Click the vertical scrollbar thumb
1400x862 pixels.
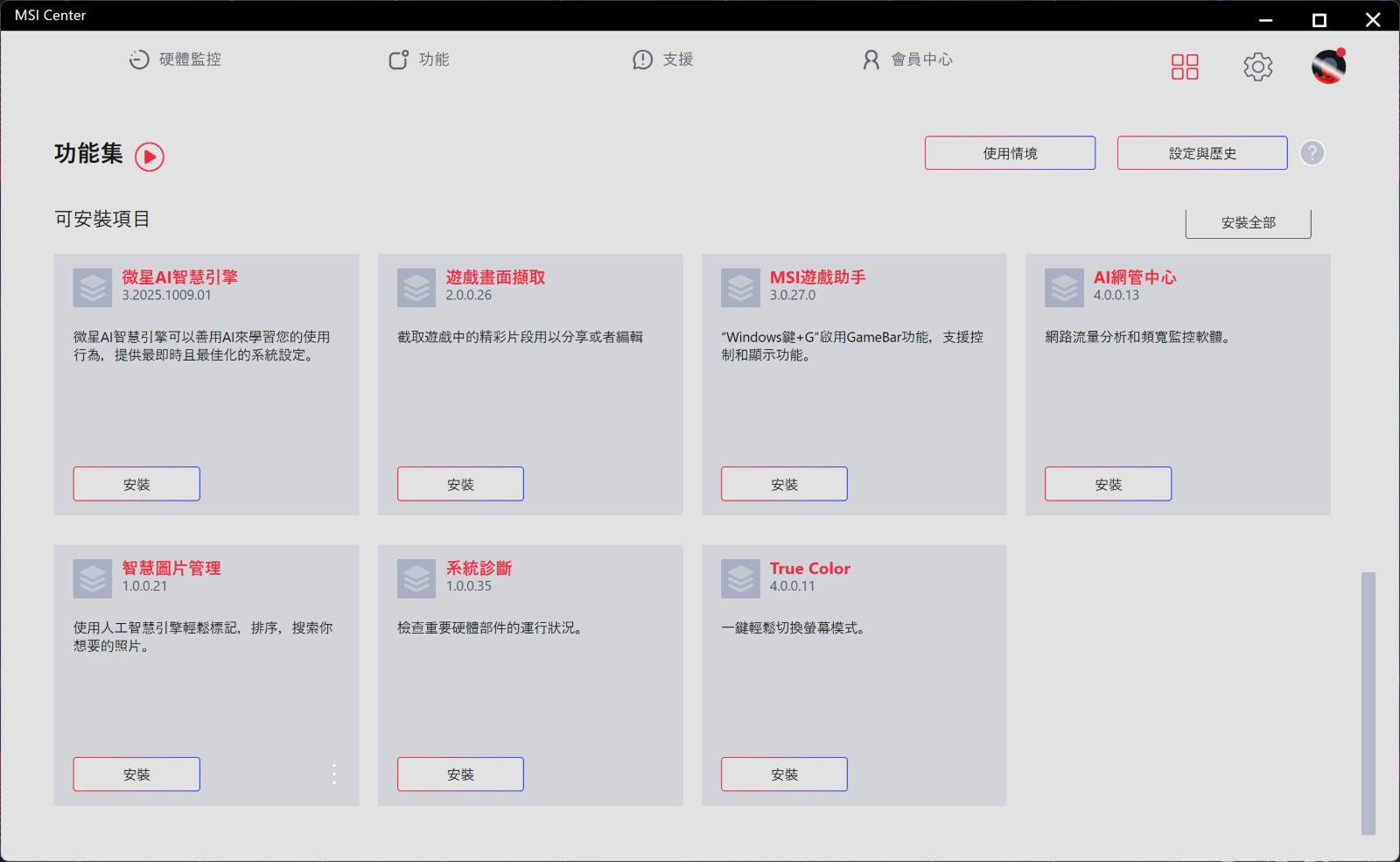1368,703
